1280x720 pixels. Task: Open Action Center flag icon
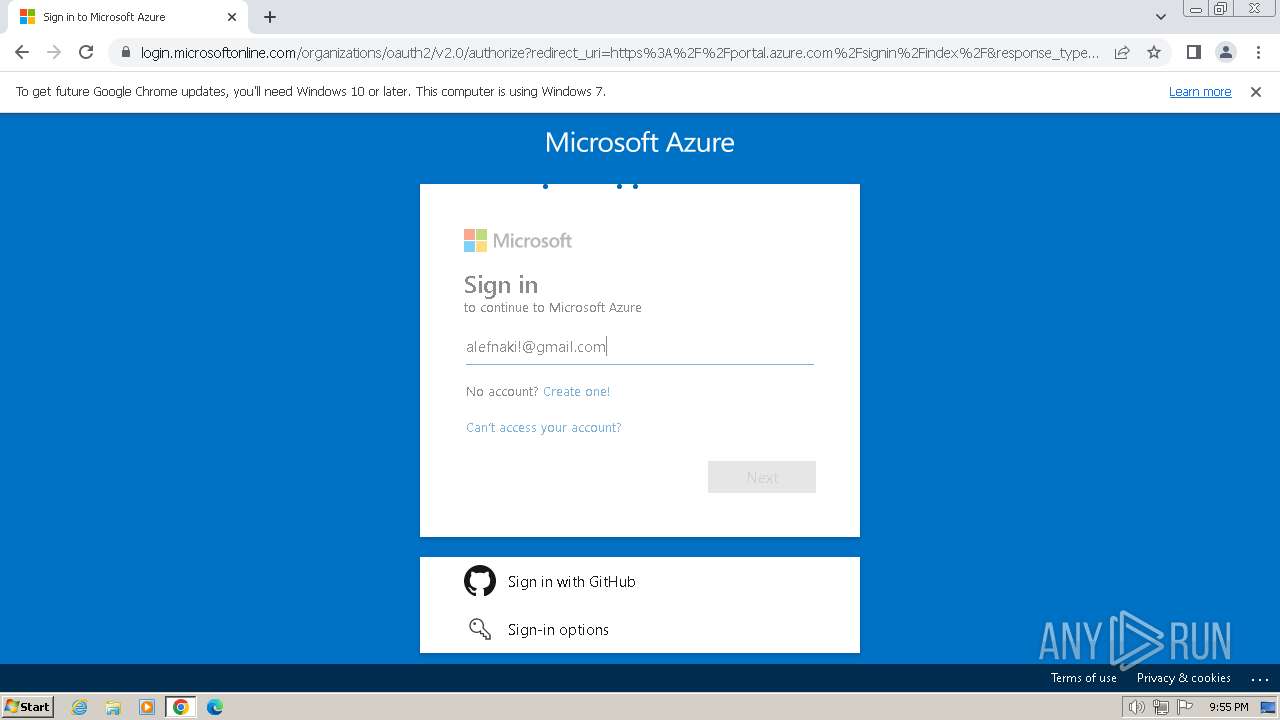pyautogui.click(x=1185, y=707)
